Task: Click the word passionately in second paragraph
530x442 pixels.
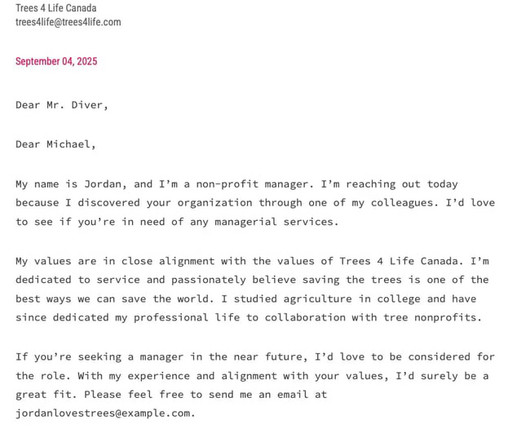Action: (x=208, y=280)
